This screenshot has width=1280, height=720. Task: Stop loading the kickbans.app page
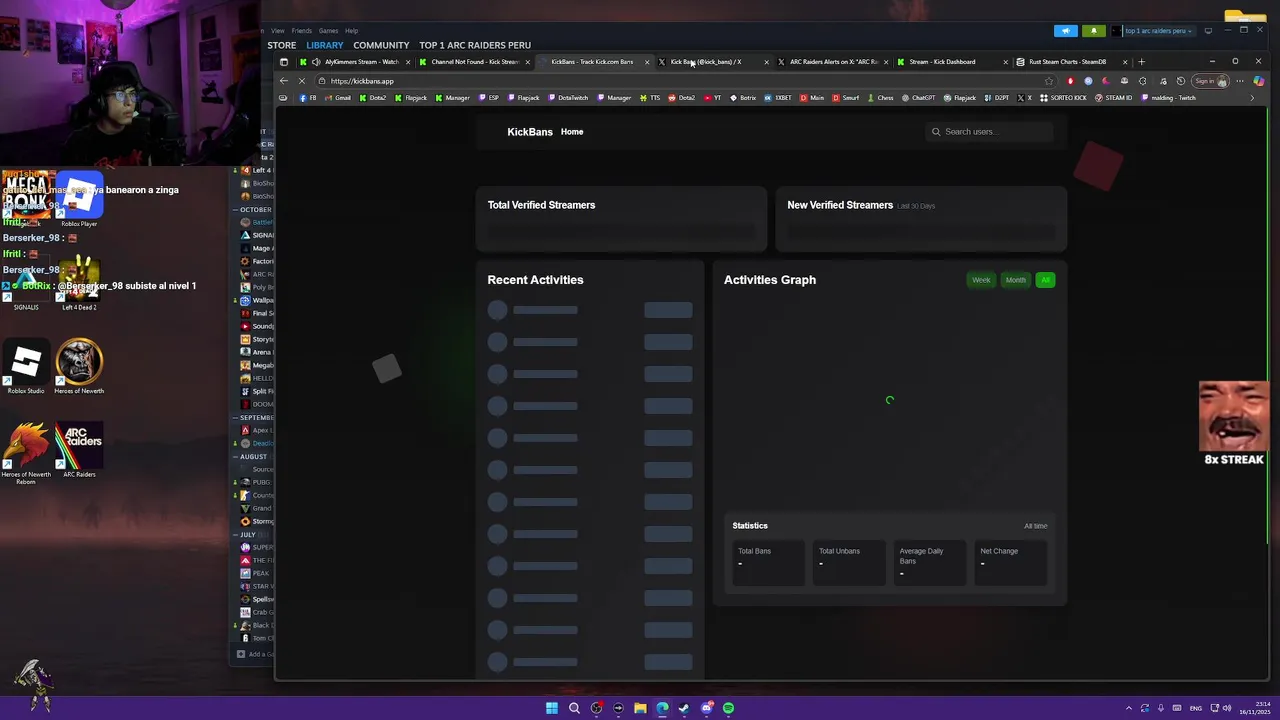302,81
